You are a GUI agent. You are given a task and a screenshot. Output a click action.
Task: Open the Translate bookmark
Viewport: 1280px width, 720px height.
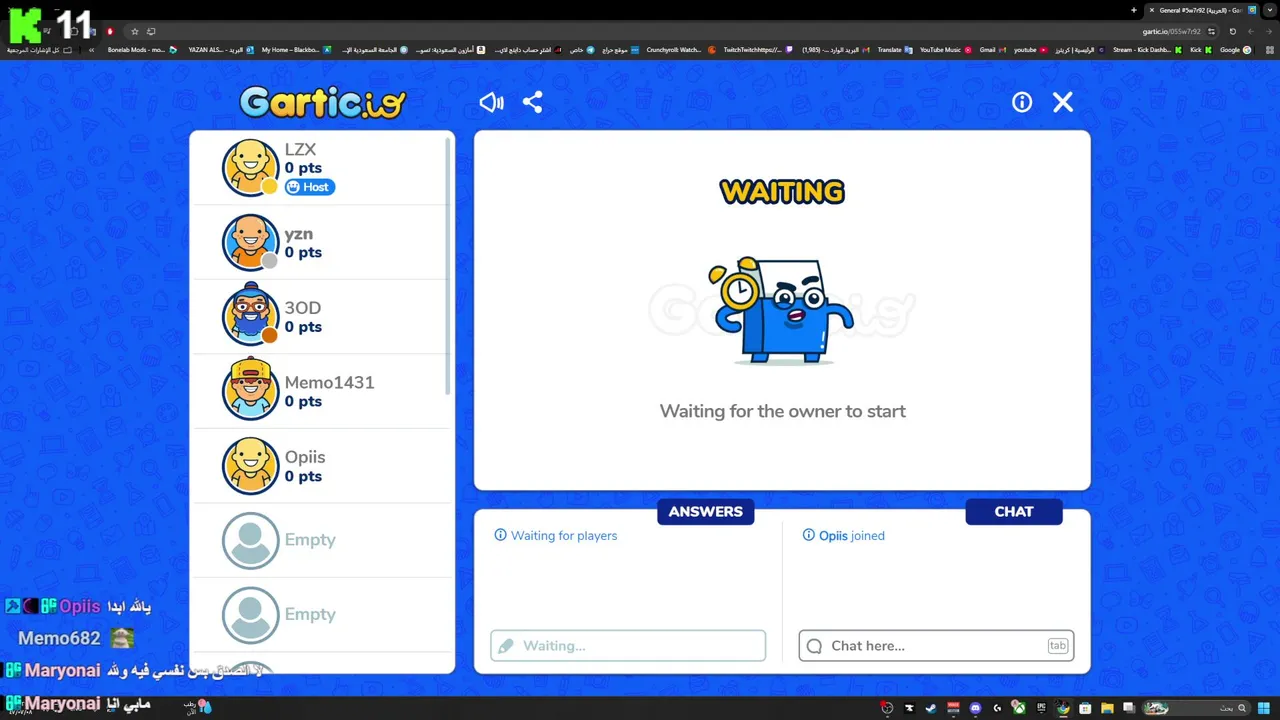click(895, 50)
